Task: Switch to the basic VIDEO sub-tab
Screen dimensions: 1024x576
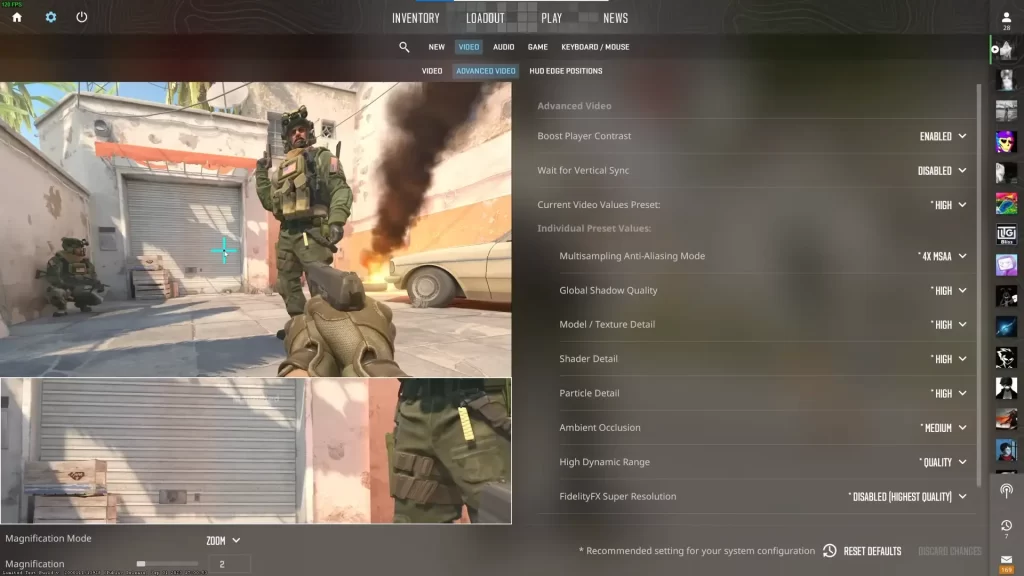Action: 432,71
